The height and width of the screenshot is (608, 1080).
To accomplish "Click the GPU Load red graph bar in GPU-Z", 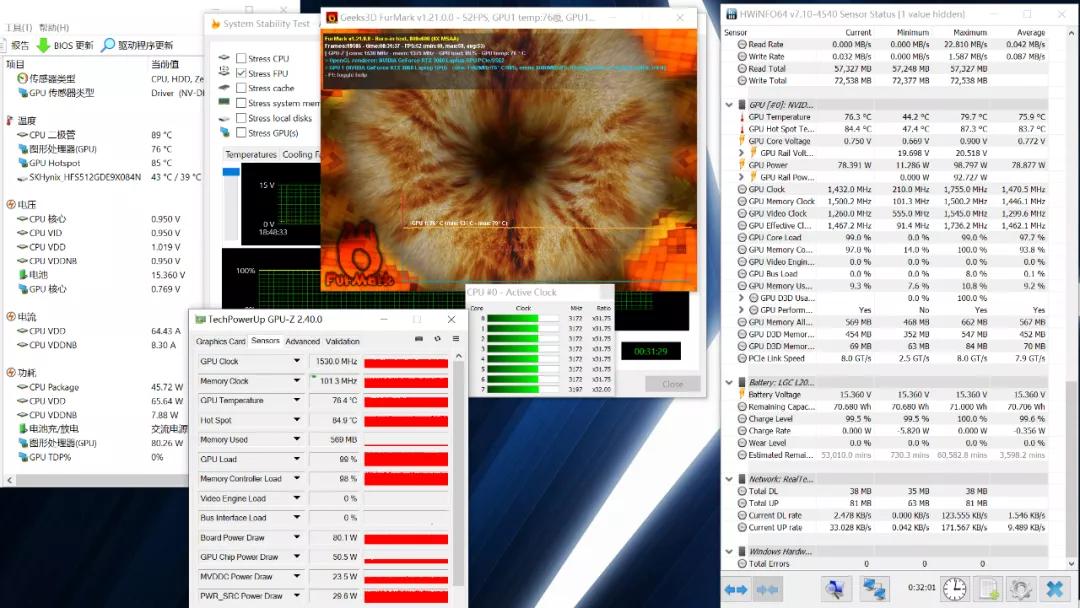I will coord(406,459).
